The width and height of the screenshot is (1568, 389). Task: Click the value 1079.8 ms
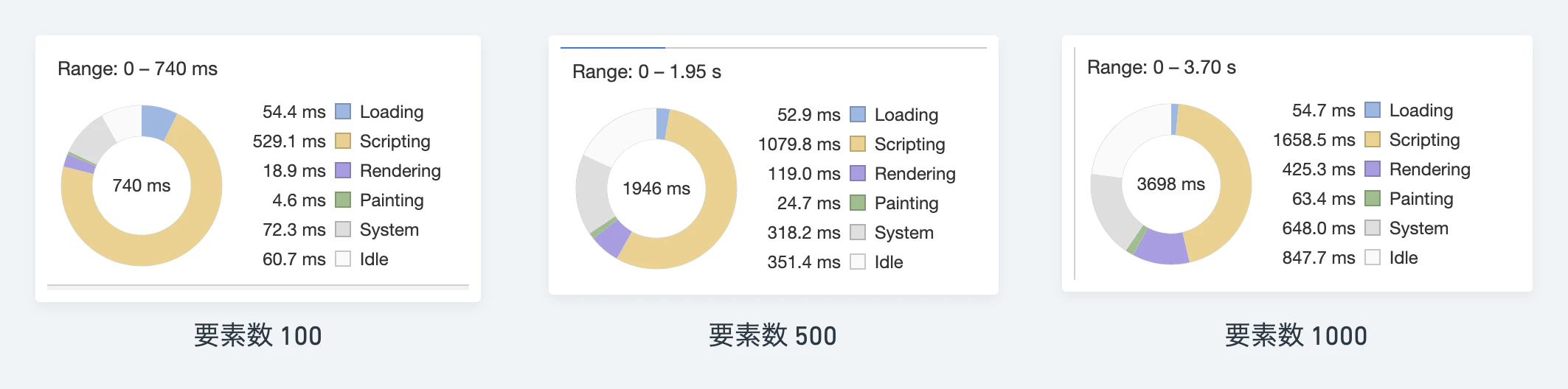[x=799, y=144]
